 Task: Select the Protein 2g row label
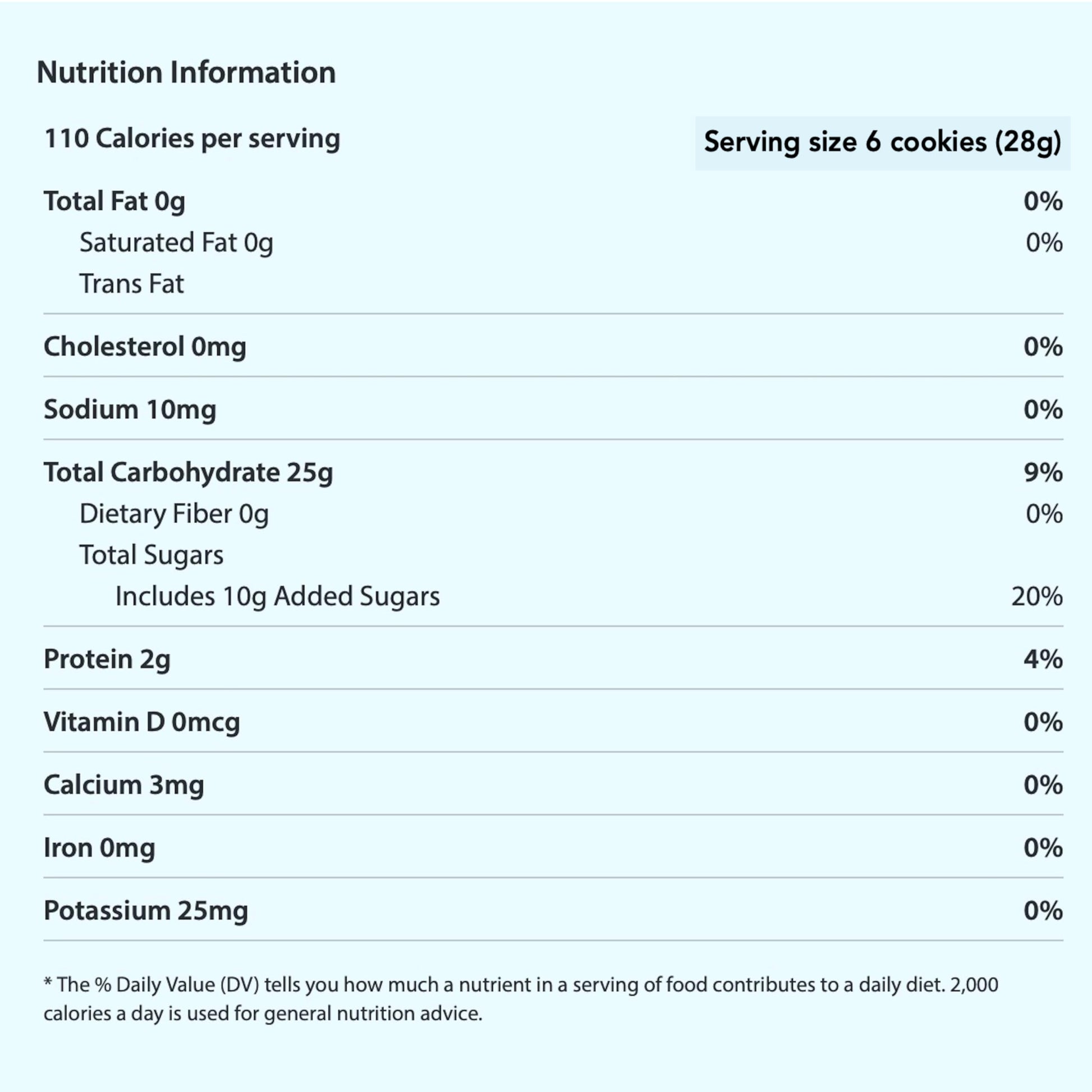click(x=107, y=659)
